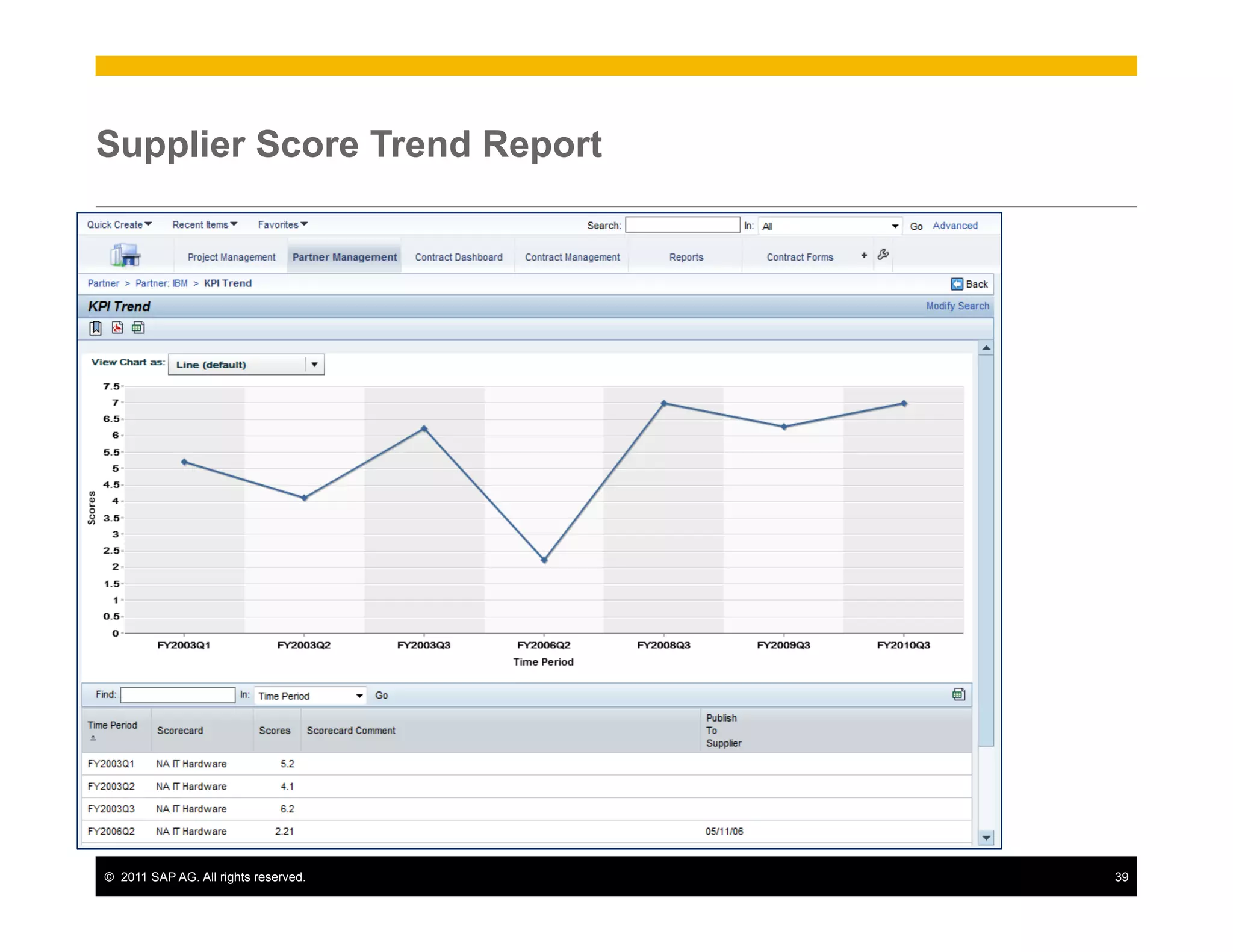Click inside the Find input field
Image resolution: width=1233 pixels, height=952 pixels.
coord(178,695)
